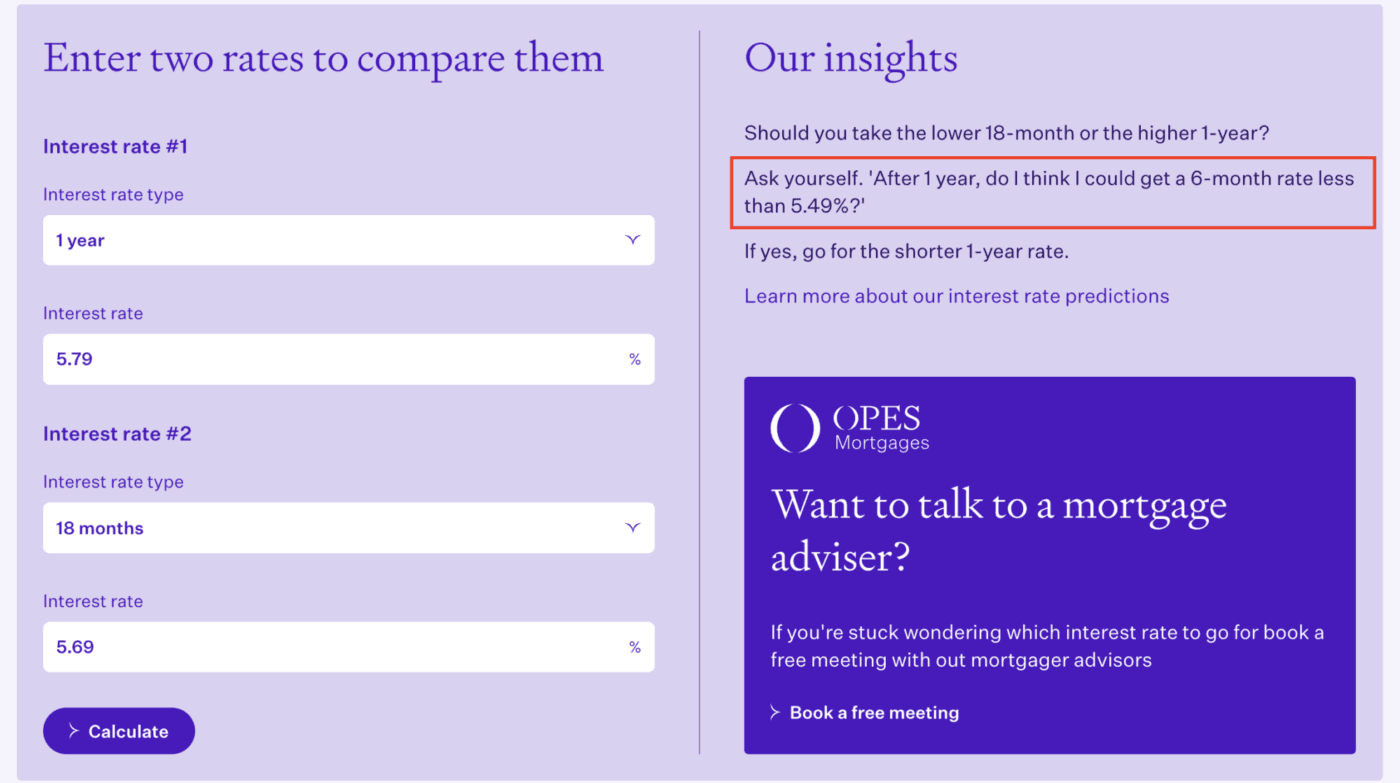Open the 1 year rate type dropdown

click(x=348, y=241)
